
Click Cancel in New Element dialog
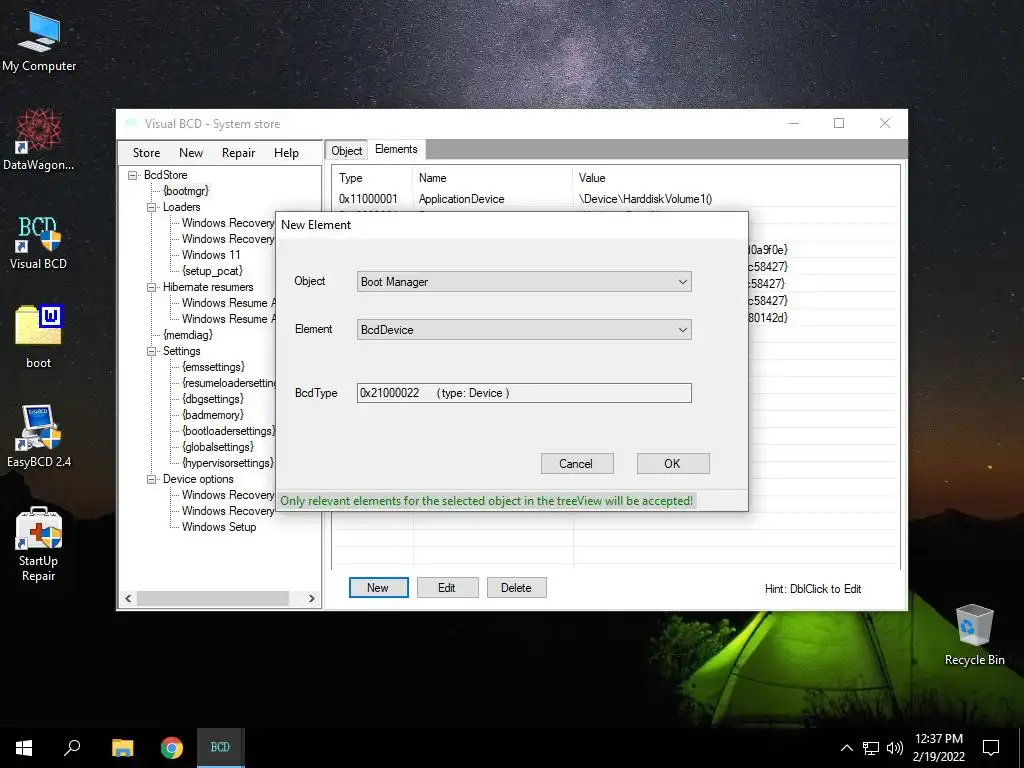click(577, 464)
